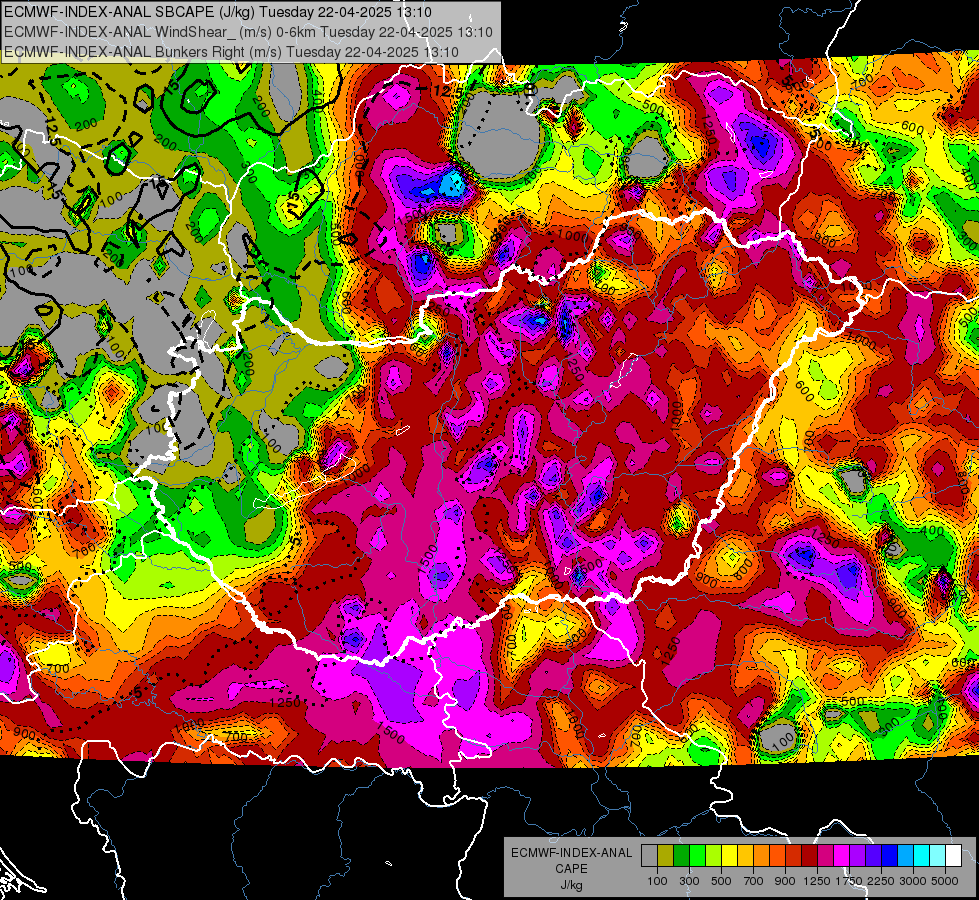Click the legend scale value 3000

pos(913,881)
